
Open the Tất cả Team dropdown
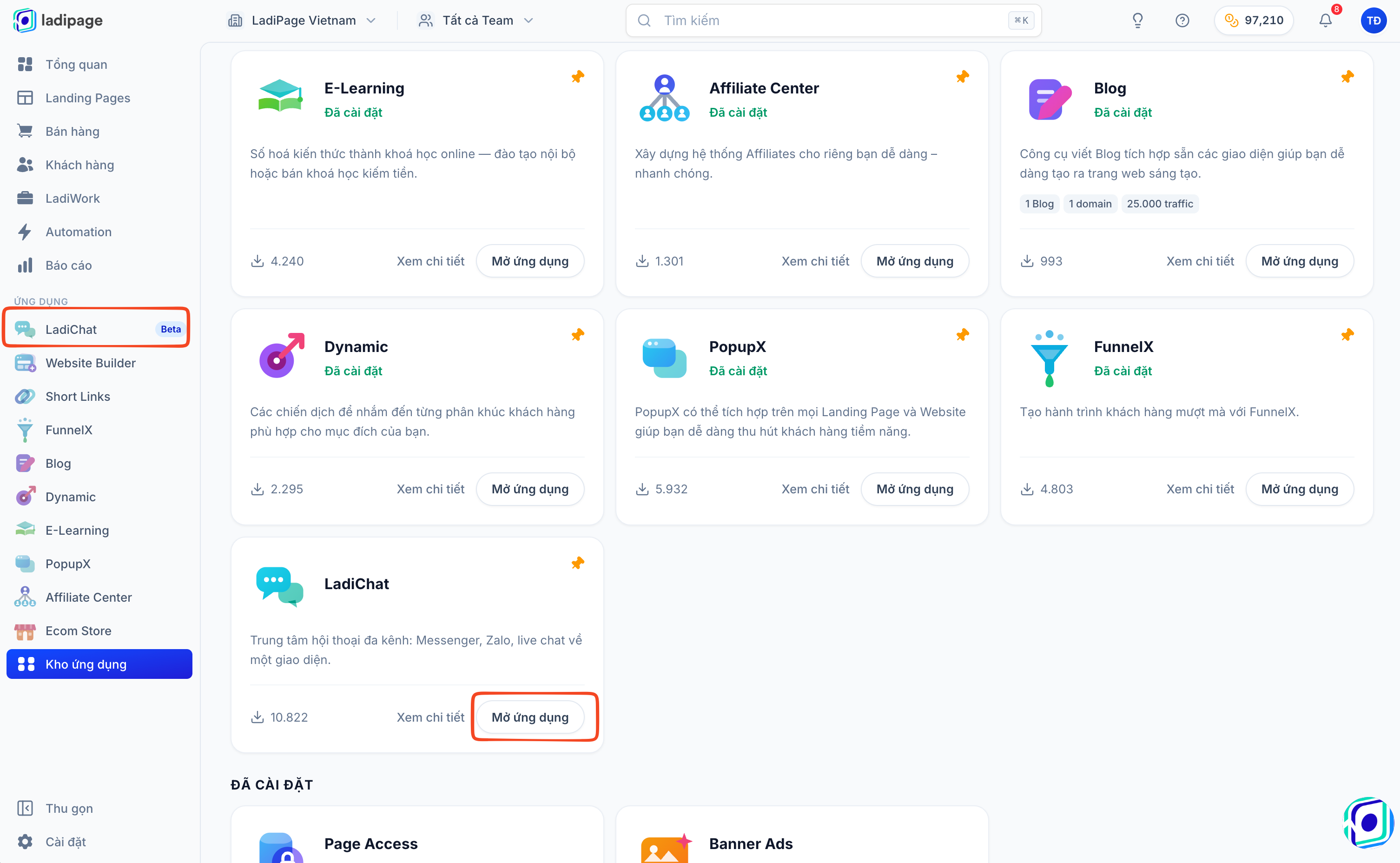pyautogui.click(x=476, y=20)
